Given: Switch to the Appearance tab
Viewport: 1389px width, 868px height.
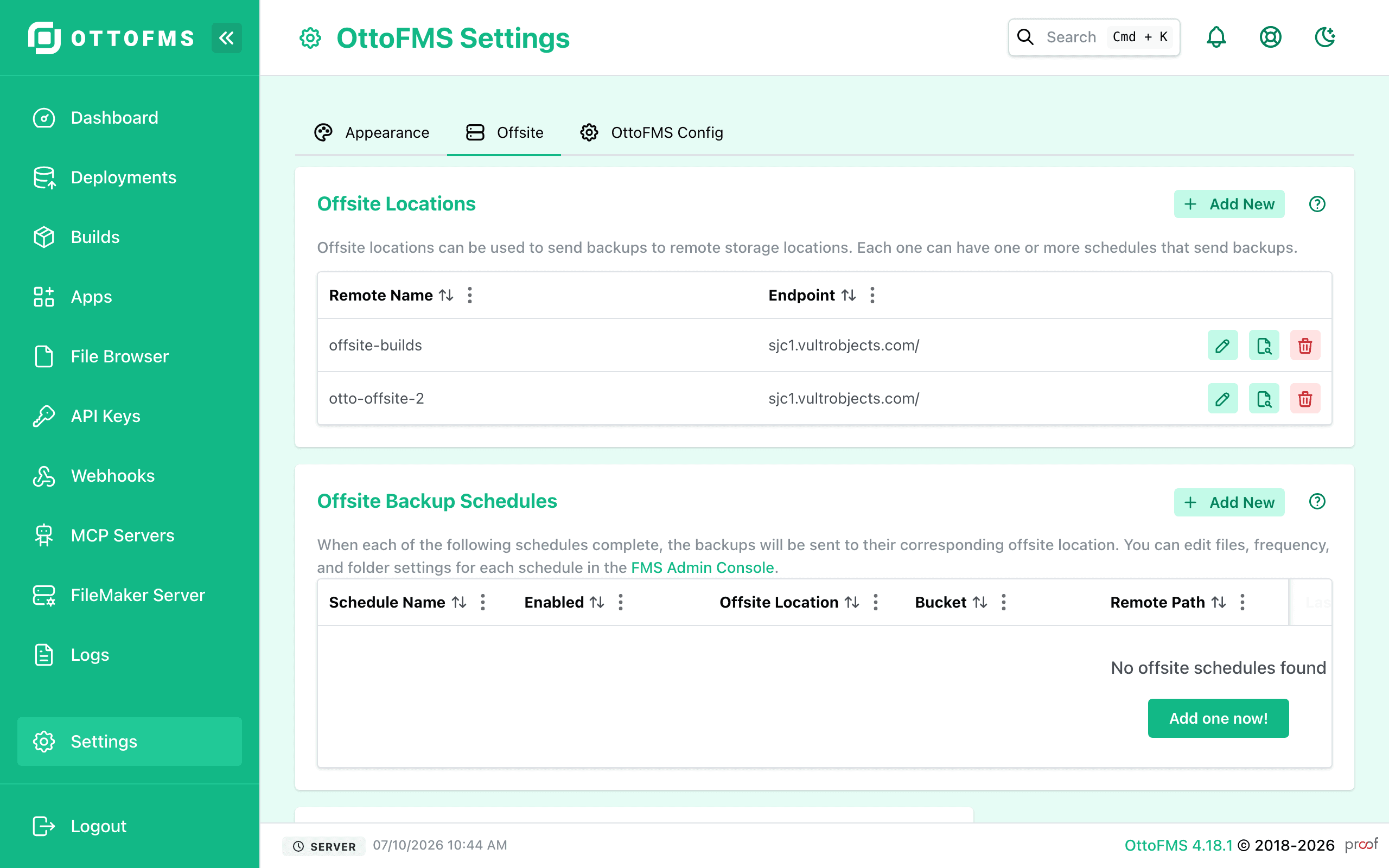Looking at the screenshot, I should coord(371,132).
